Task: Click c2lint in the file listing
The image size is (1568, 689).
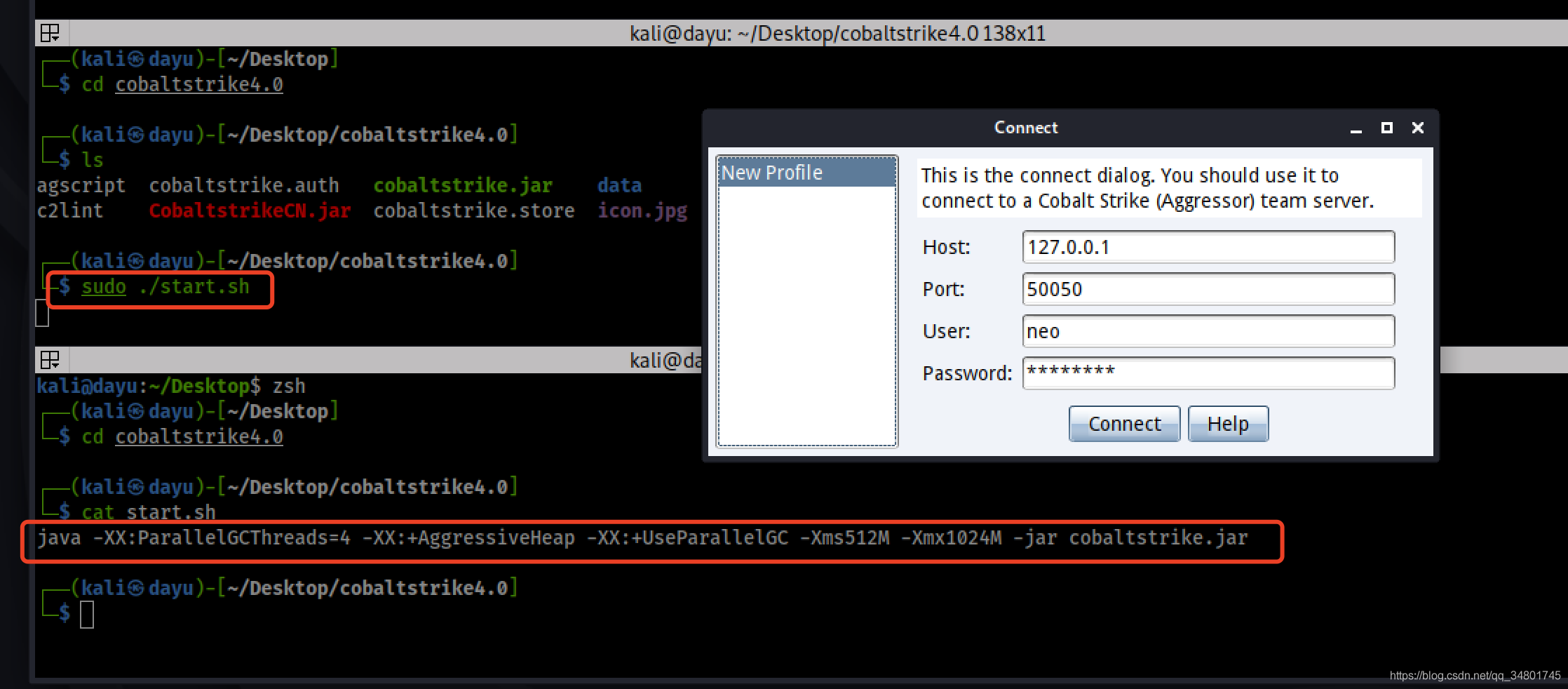Action: pos(70,210)
